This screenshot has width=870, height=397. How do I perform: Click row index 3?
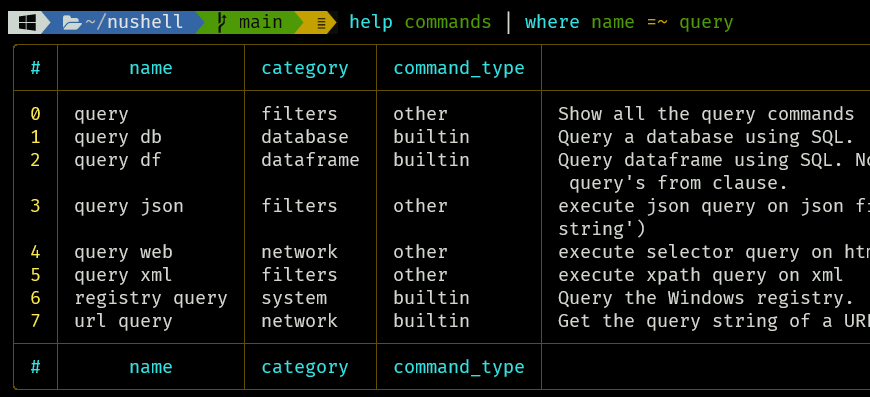pos(36,206)
